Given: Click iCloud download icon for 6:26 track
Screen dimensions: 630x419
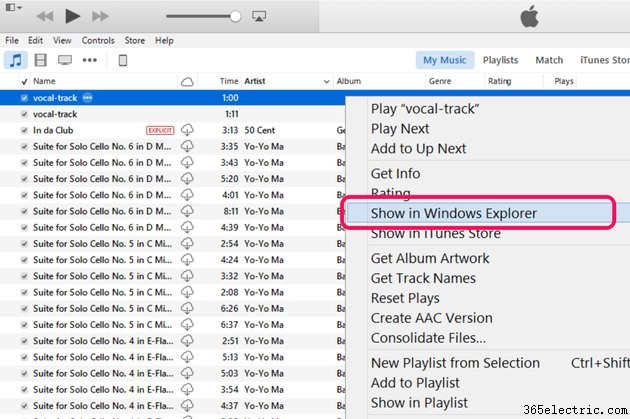Looking at the screenshot, I should (x=187, y=308).
